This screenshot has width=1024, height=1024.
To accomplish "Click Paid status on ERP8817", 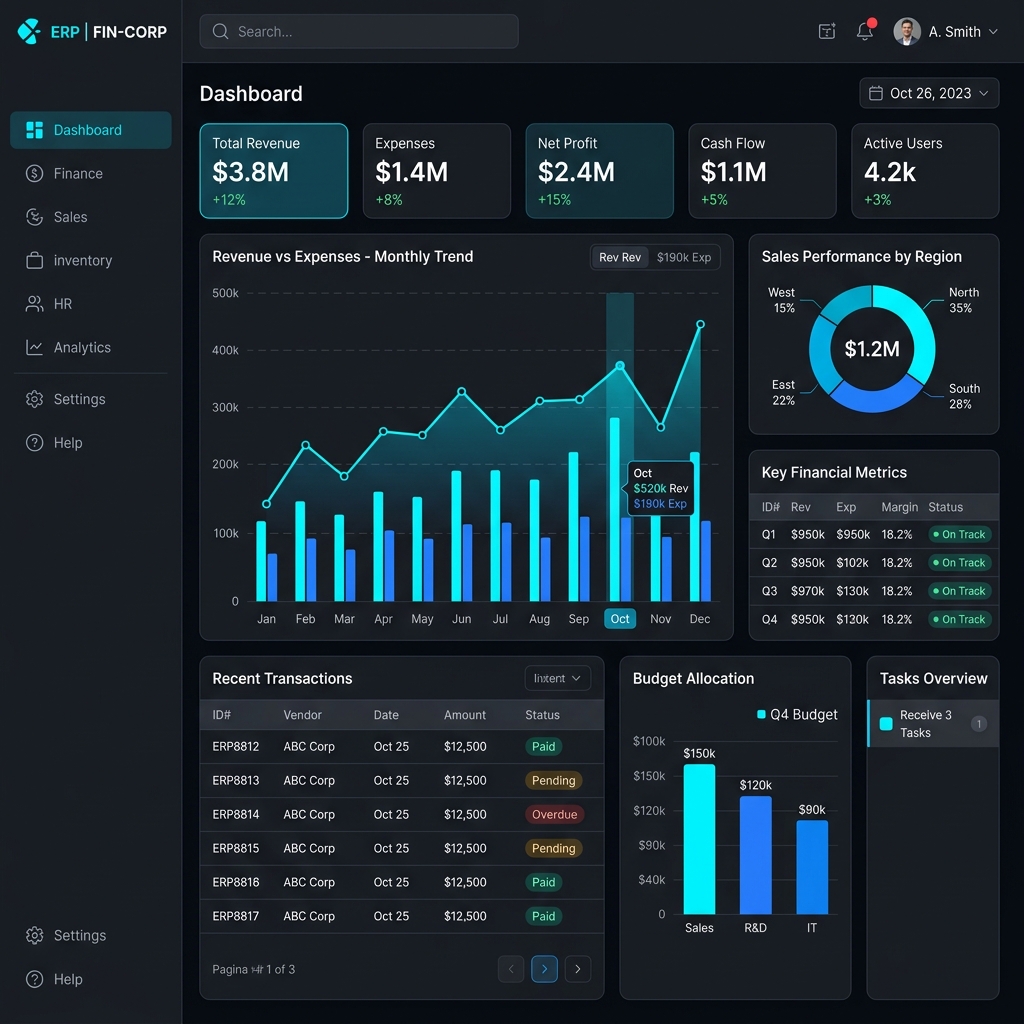I will [x=543, y=916].
